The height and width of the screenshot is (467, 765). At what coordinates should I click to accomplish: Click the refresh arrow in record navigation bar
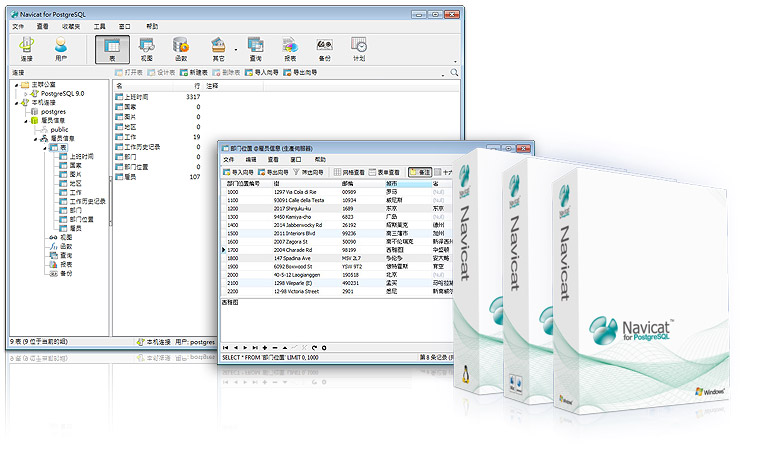point(314,348)
